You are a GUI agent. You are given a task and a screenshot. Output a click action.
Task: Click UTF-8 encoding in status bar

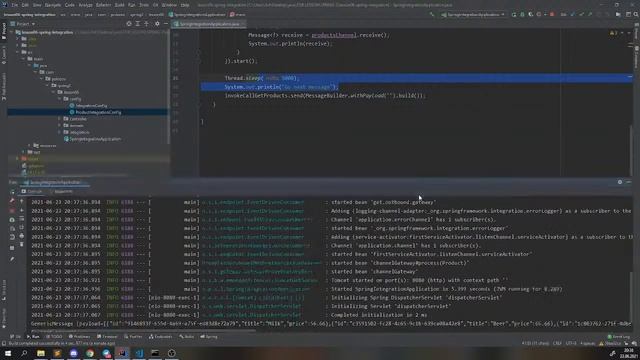571,344
